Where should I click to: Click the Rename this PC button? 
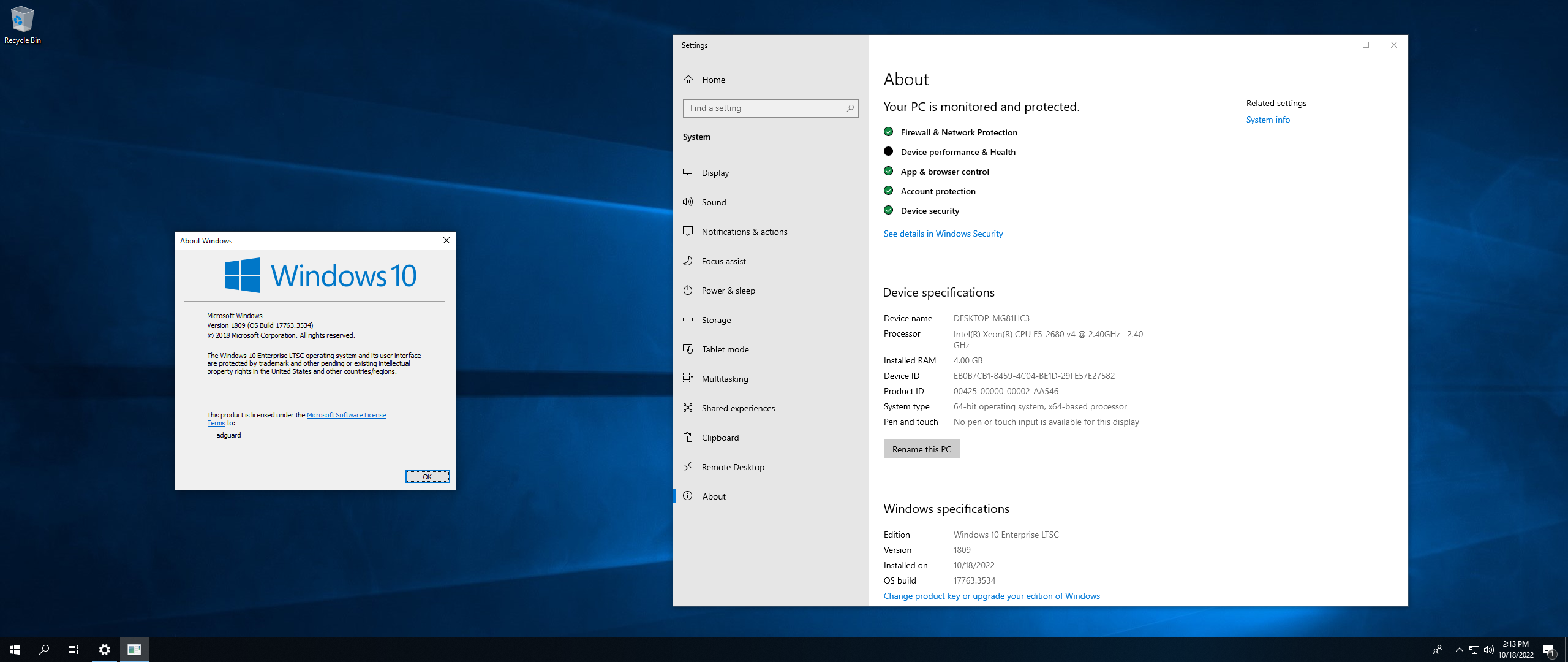point(921,449)
